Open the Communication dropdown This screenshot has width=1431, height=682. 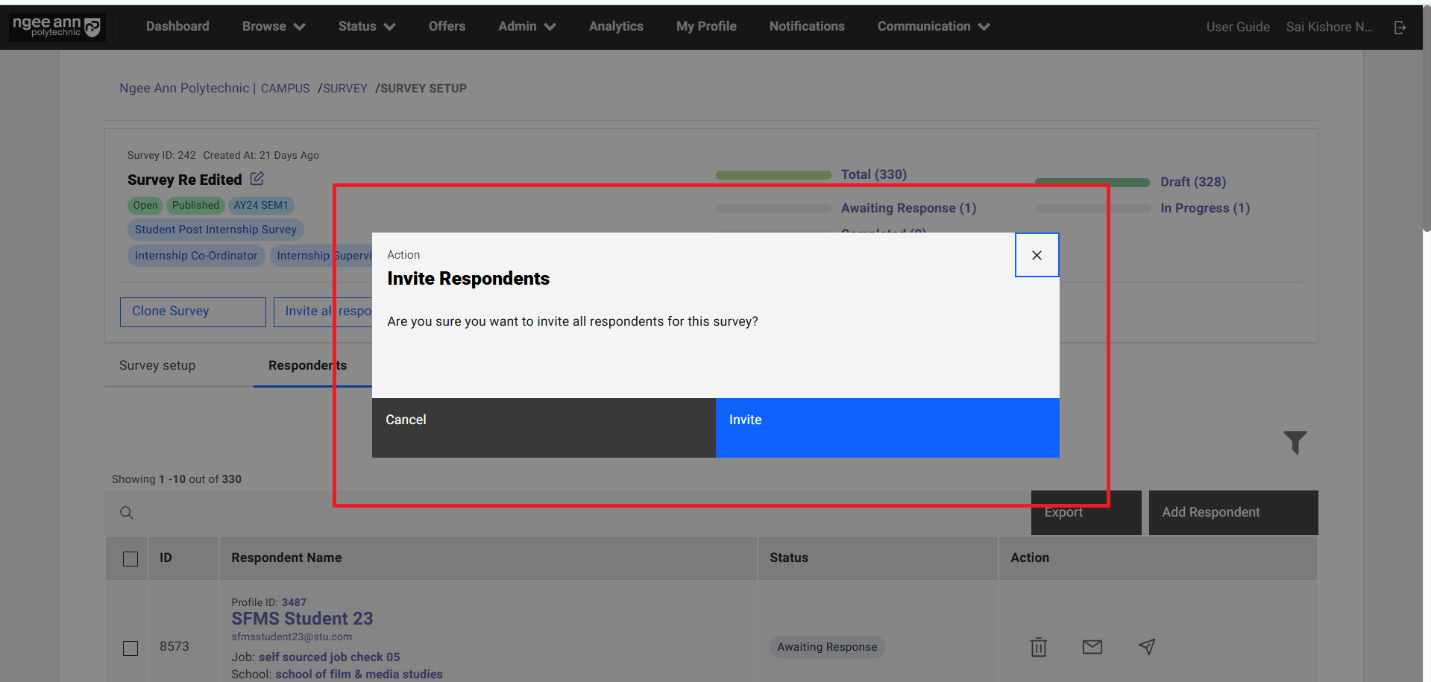click(933, 27)
